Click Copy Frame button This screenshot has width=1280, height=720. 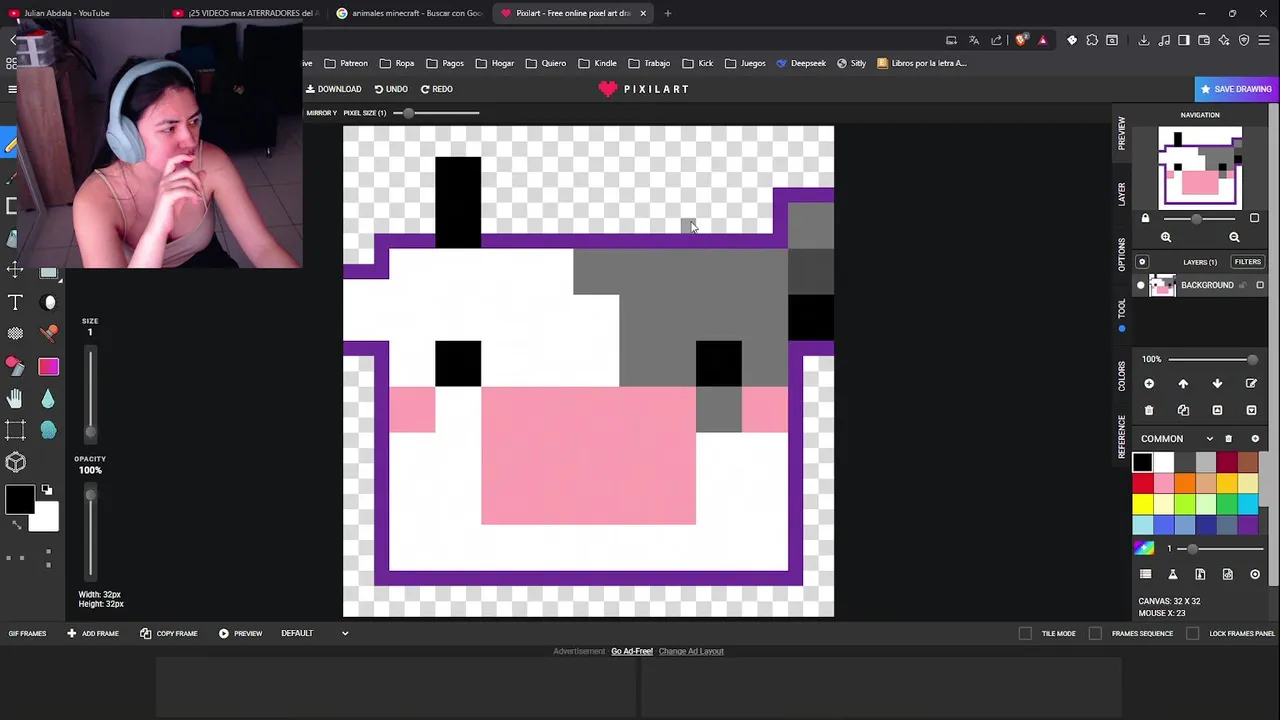(x=168, y=633)
